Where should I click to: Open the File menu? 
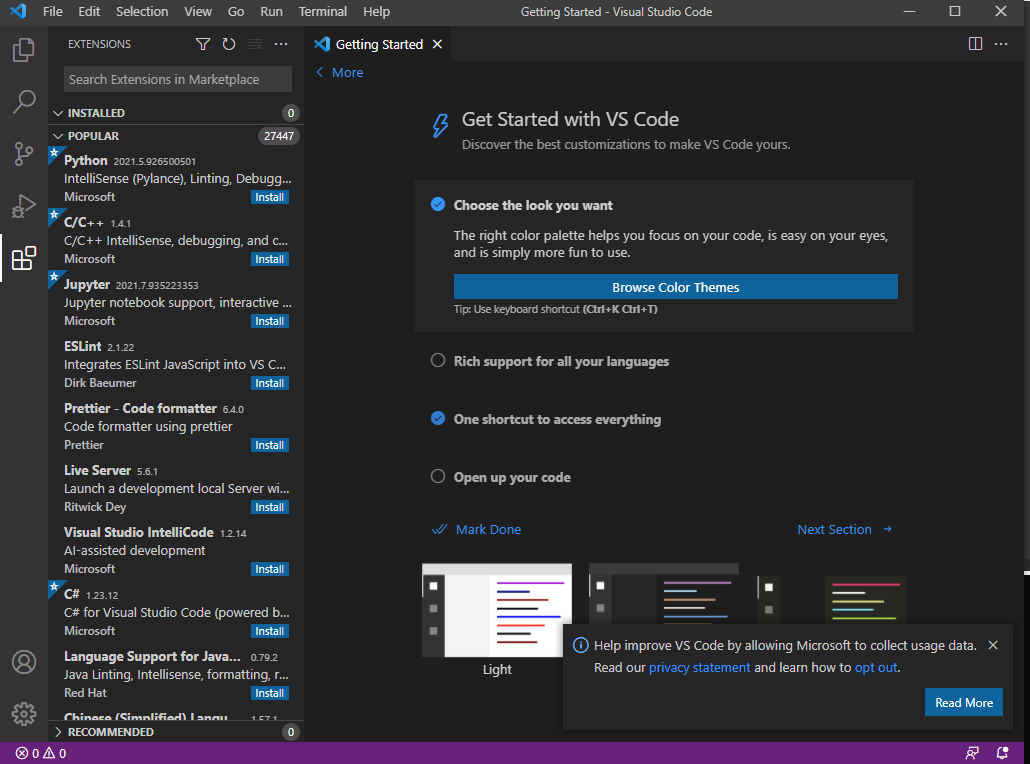pos(53,11)
